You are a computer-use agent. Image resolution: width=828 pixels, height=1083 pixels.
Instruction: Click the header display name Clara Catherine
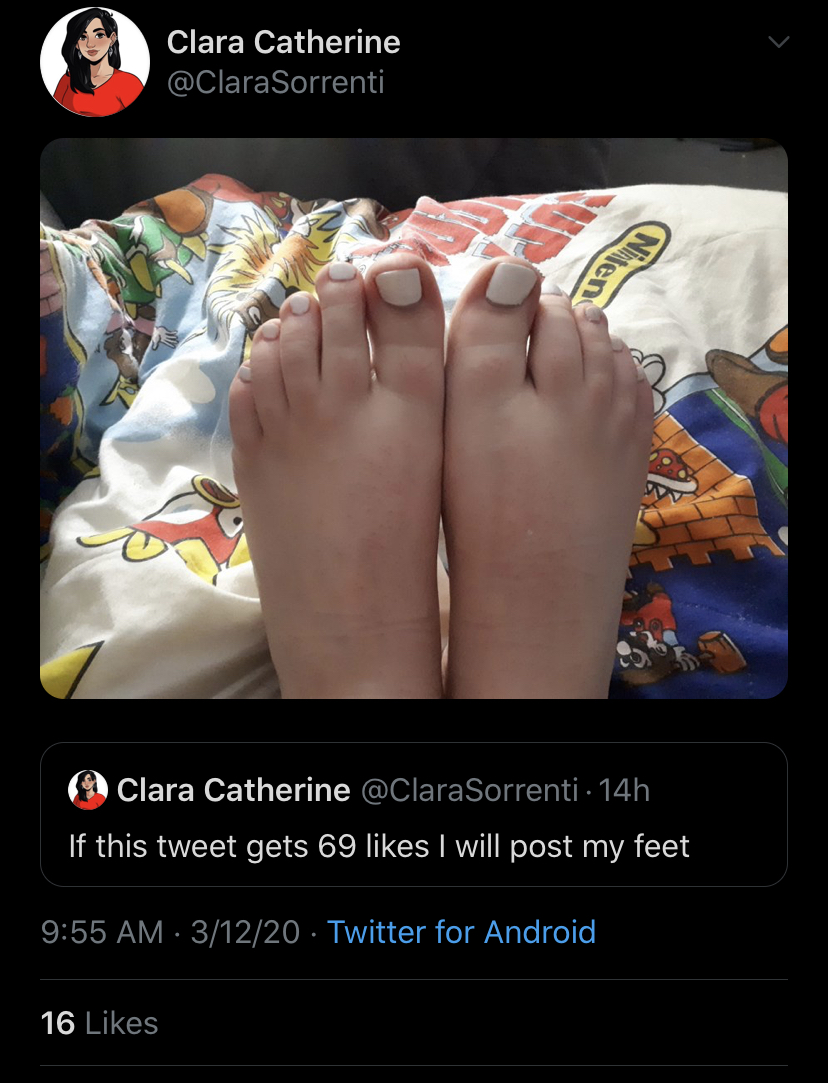coord(283,42)
